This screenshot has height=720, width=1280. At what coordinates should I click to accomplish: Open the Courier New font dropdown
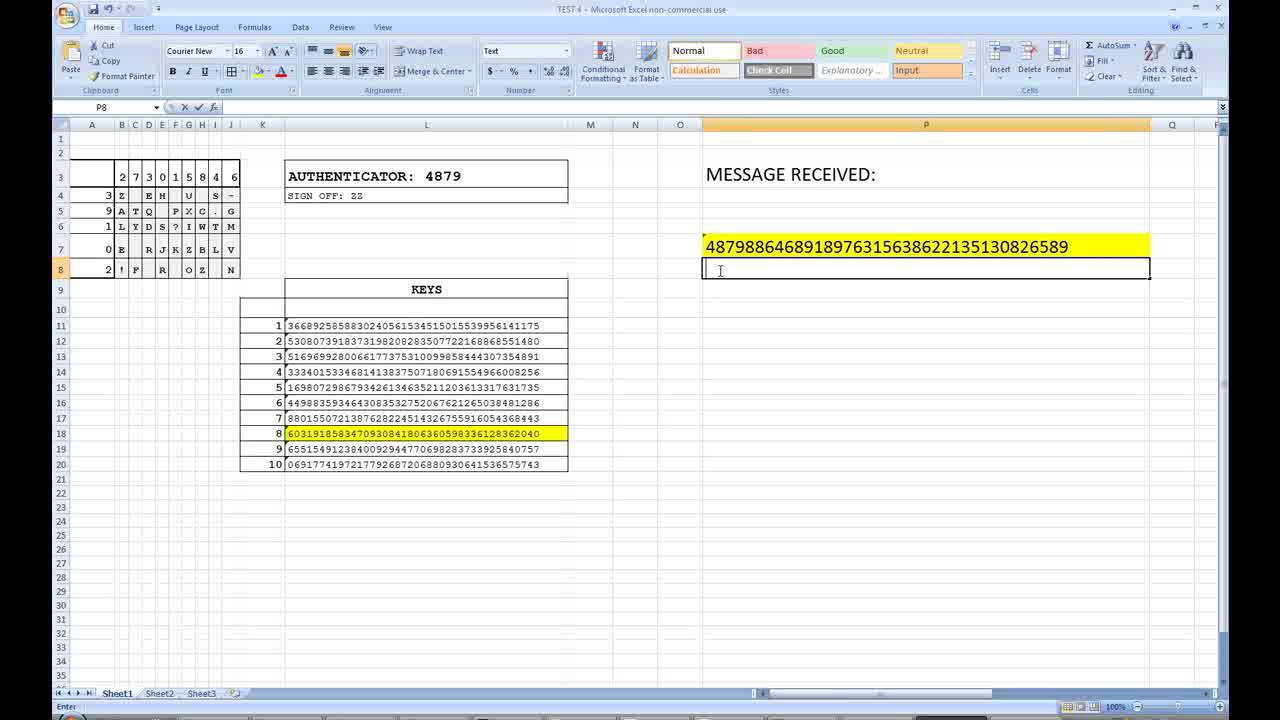point(226,51)
